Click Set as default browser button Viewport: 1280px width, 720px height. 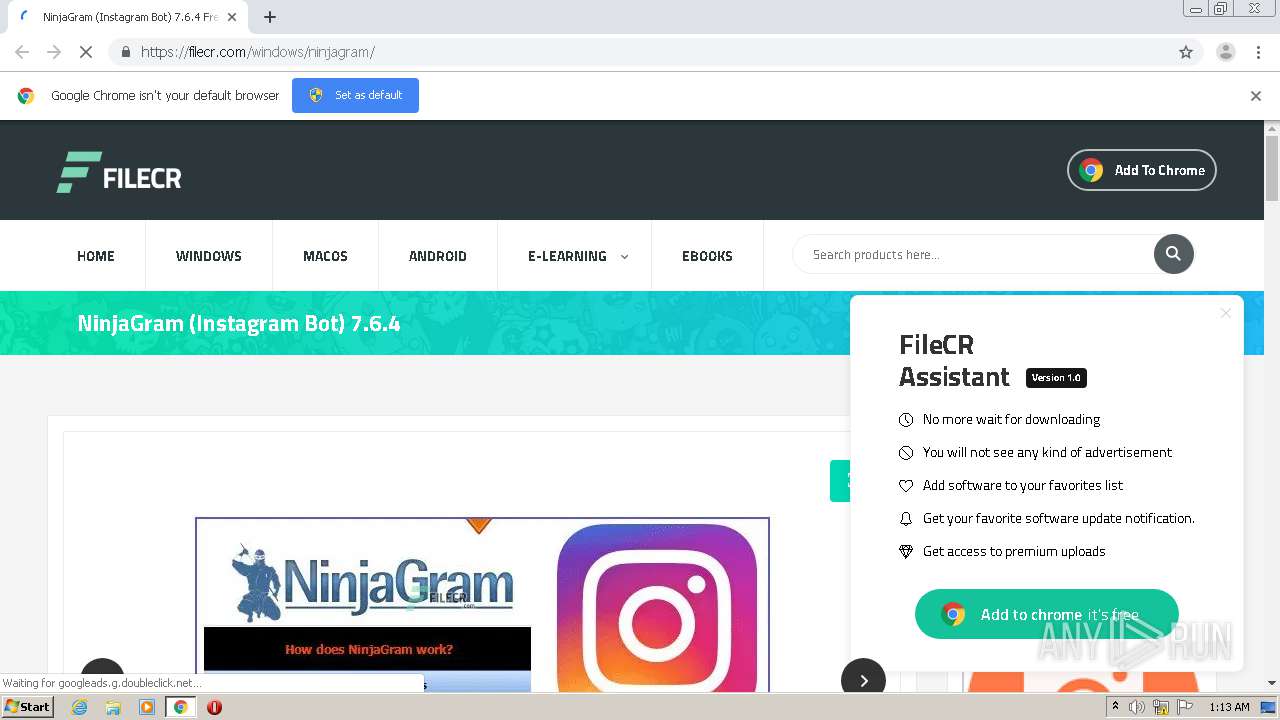355,95
